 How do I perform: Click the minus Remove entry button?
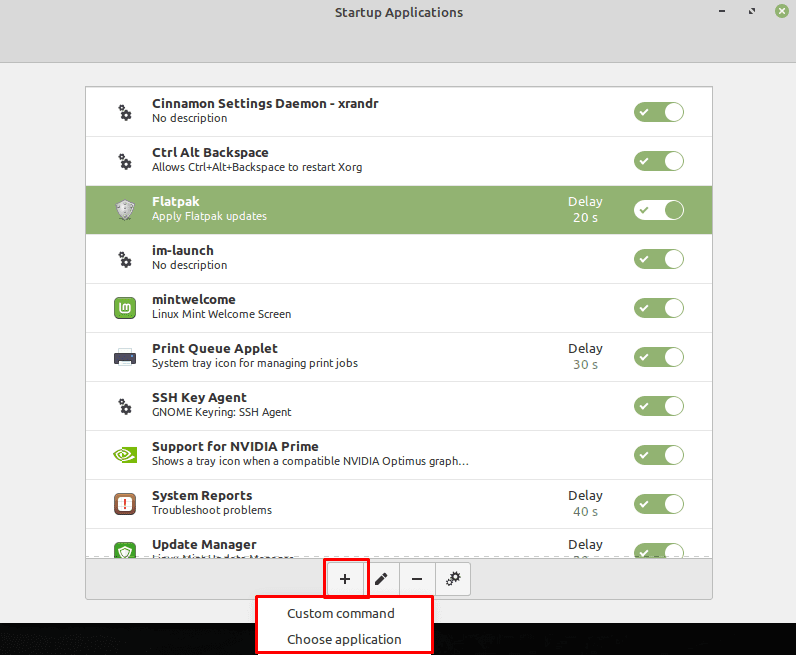pos(417,579)
